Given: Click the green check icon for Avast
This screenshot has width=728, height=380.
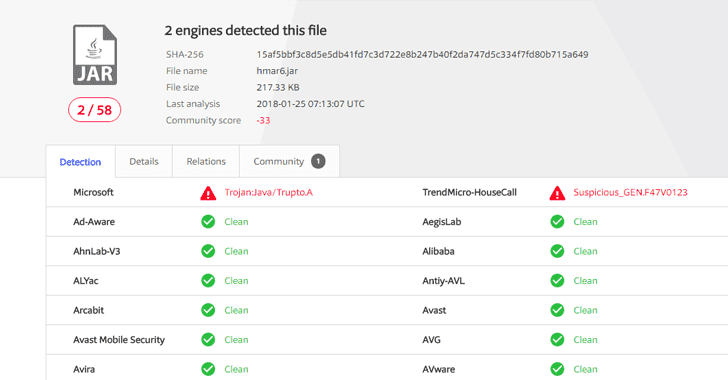Looking at the screenshot, I should [557, 310].
